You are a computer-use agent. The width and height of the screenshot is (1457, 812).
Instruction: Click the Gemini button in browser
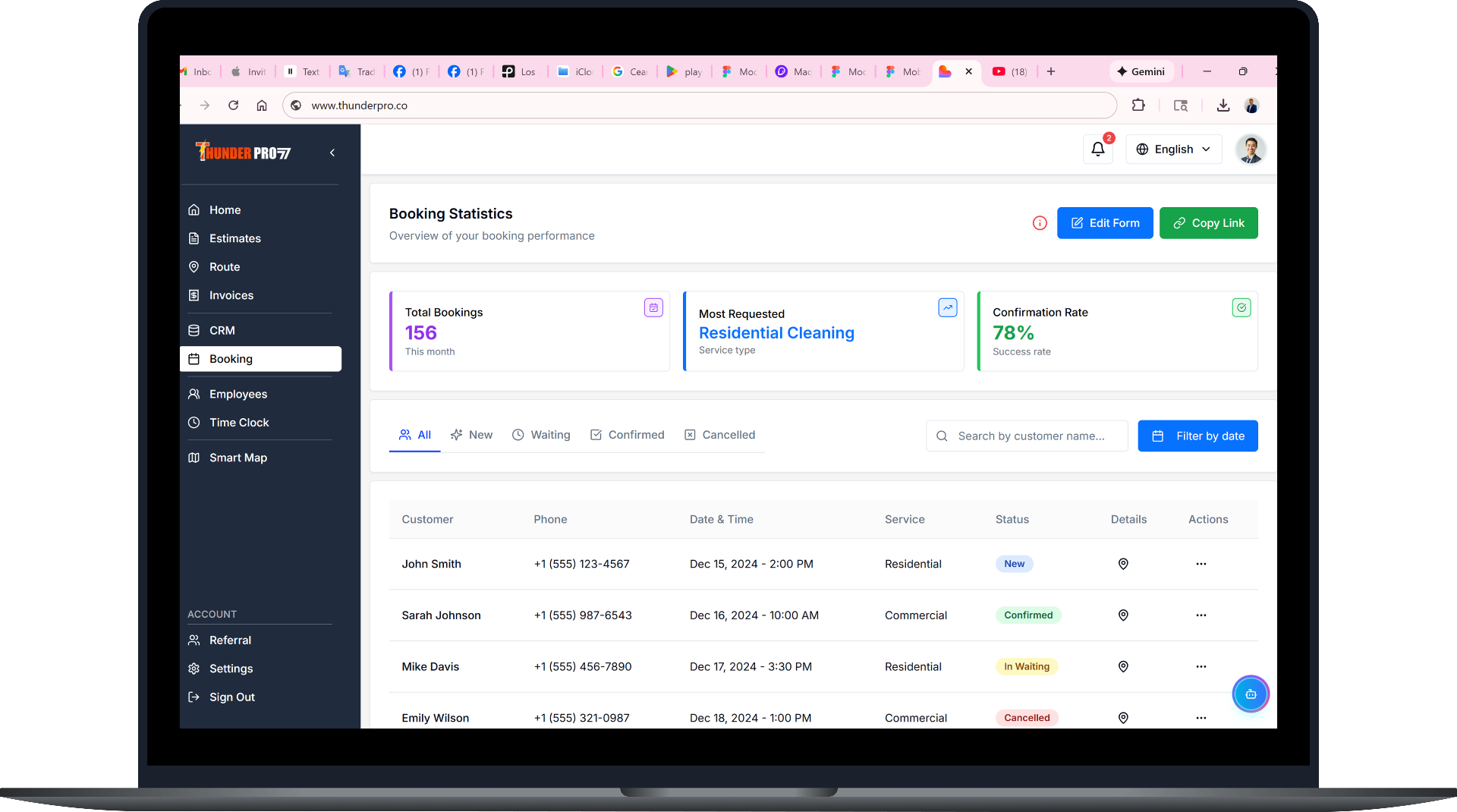(x=1141, y=71)
